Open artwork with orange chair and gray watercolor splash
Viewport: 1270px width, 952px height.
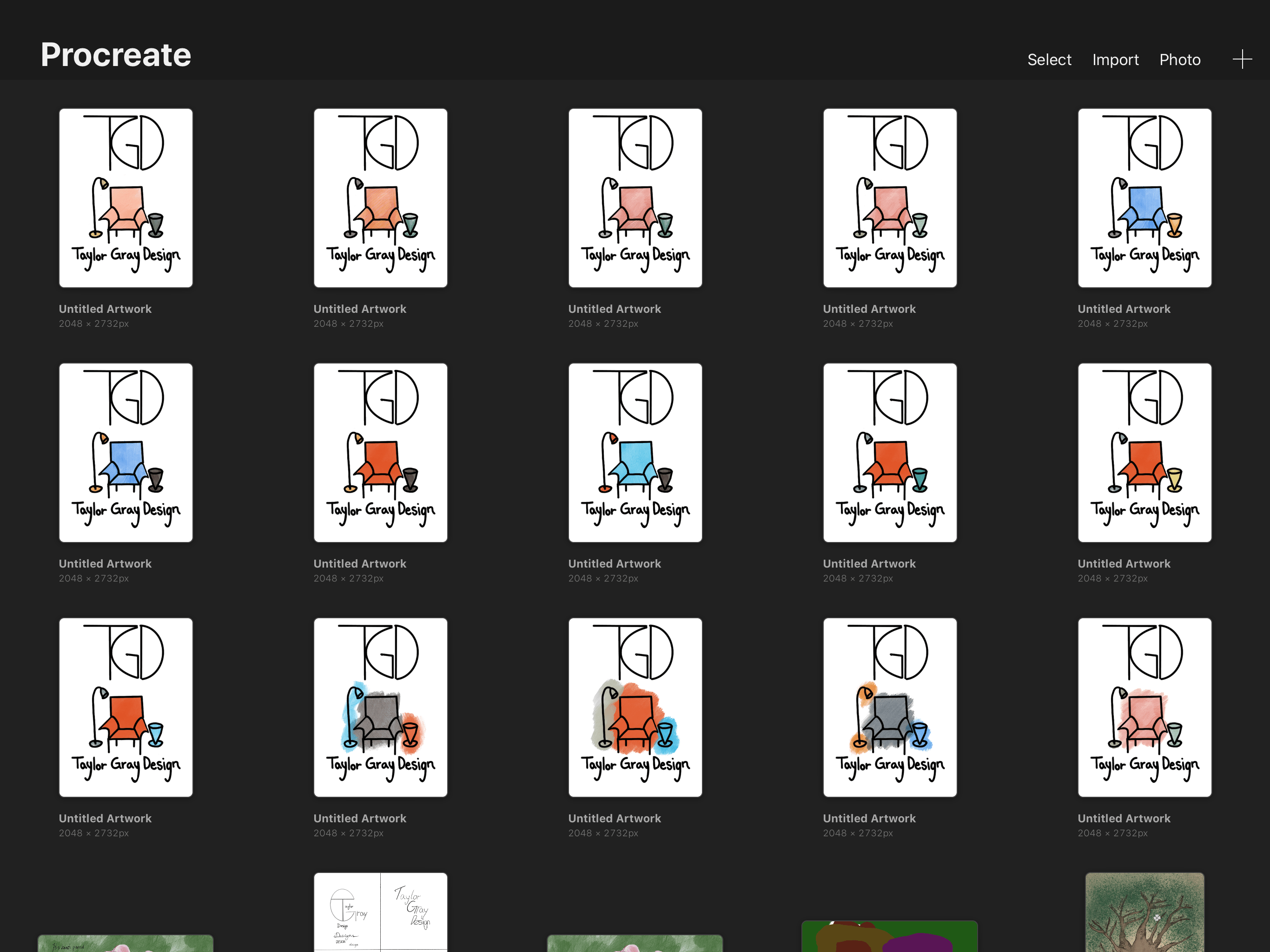click(635, 707)
